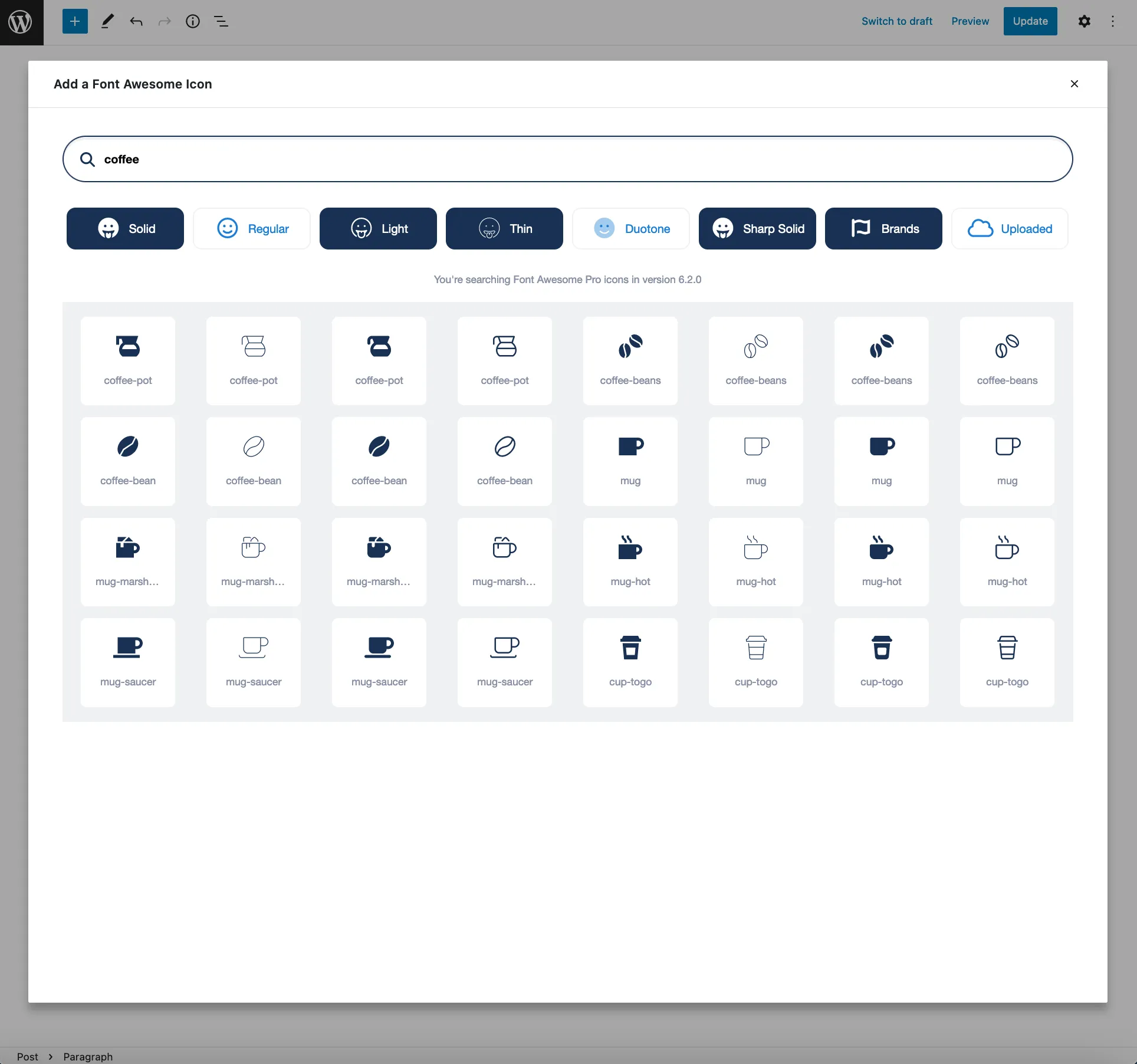Choose the thin-outline mug-marshmallows icon
This screenshot has height=1064, width=1137.
pyautogui.click(x=254, y=562)
